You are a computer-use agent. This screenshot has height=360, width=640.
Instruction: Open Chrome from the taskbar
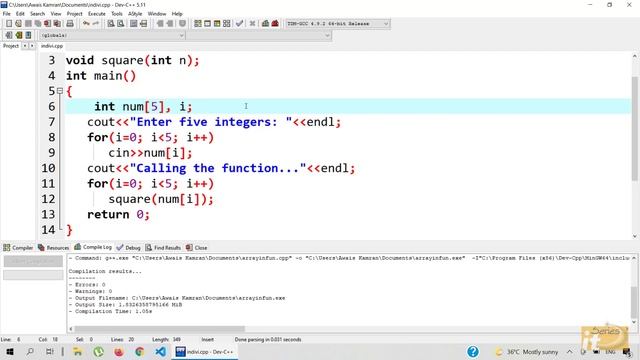(139, 351)
